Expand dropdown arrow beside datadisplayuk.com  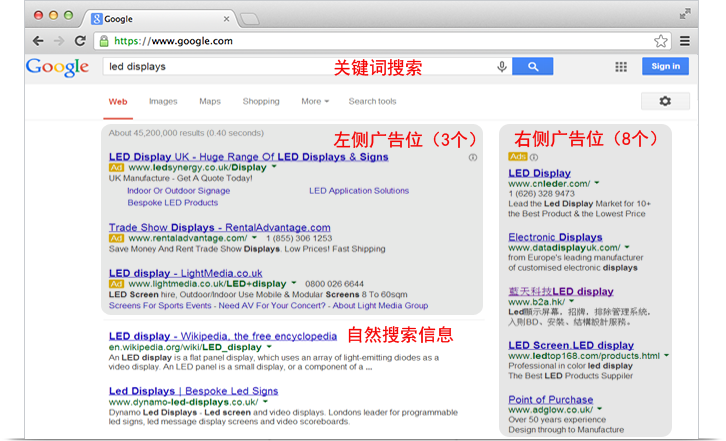pos(627,247)
